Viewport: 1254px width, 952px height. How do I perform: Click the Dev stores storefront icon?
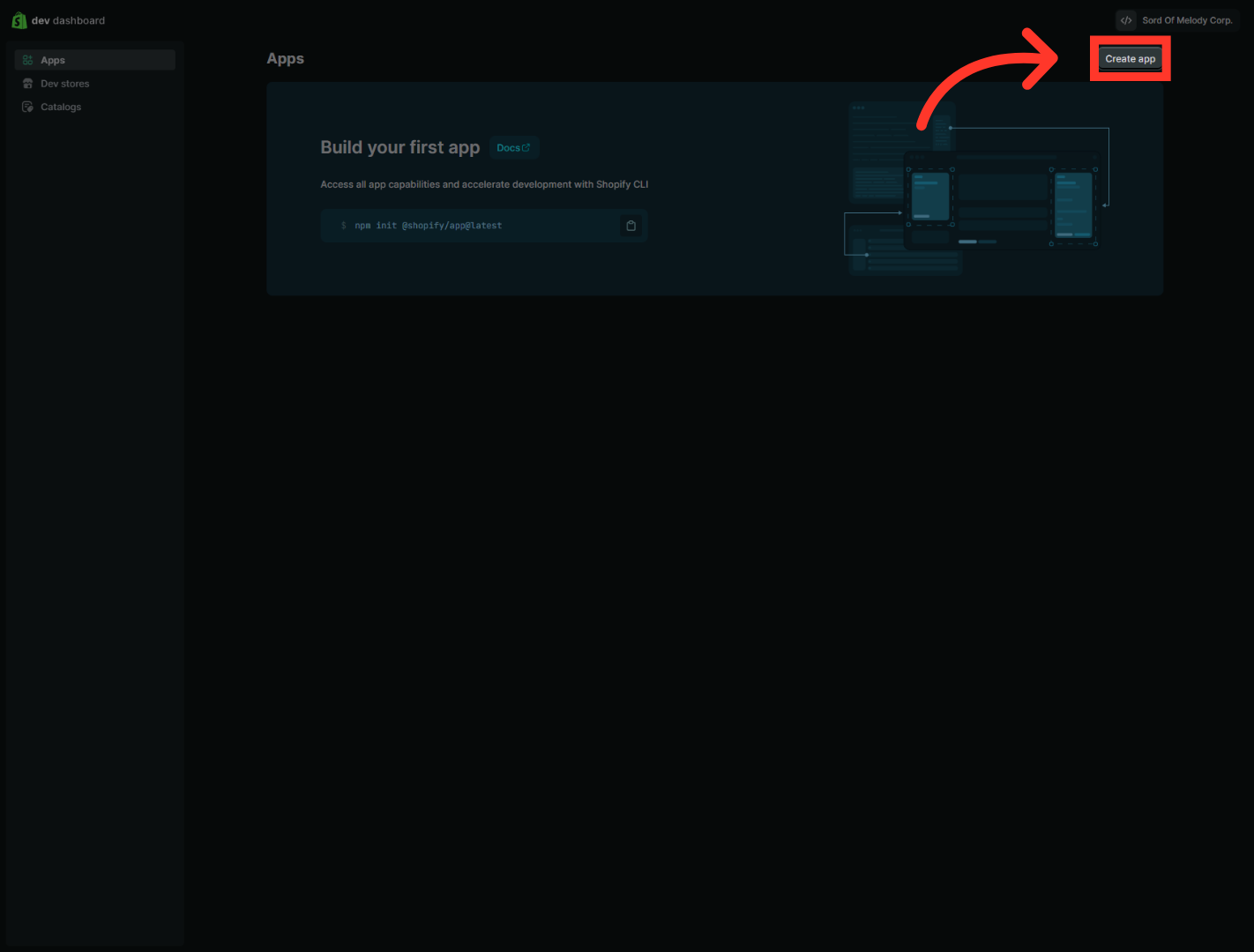27,84
